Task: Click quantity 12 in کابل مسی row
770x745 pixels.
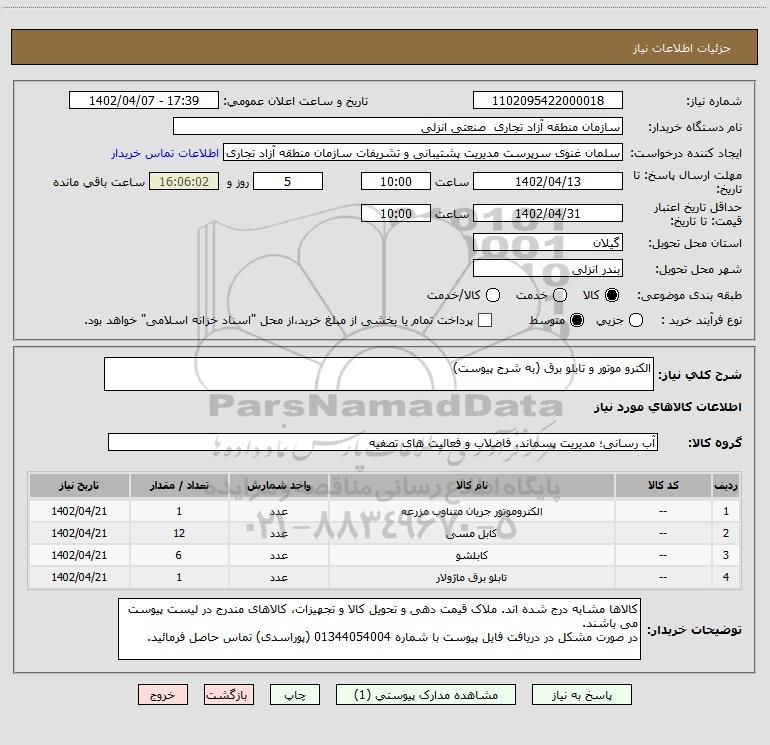Action: click(179, 533)
